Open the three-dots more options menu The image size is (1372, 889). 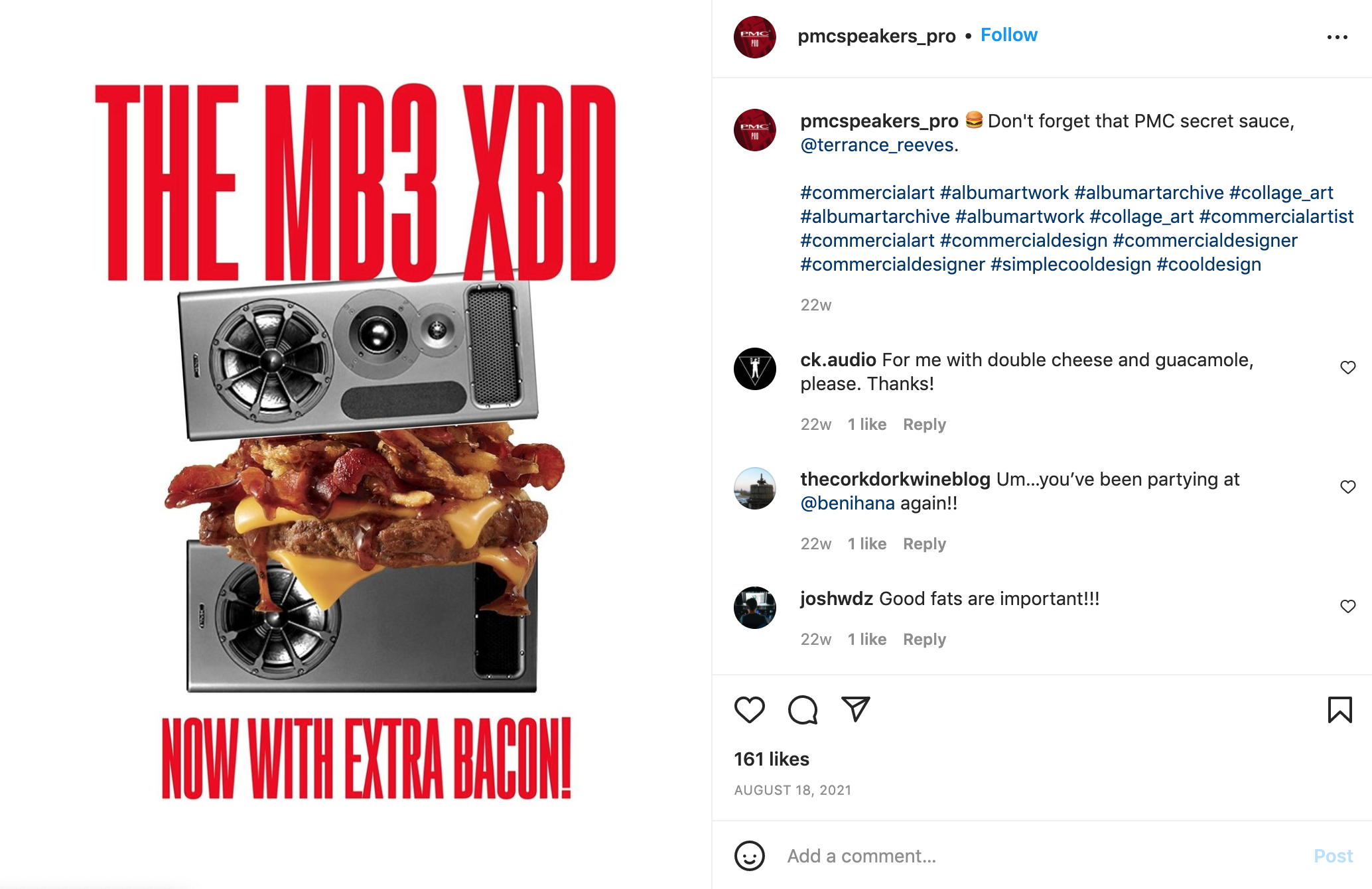(1337, 37)
